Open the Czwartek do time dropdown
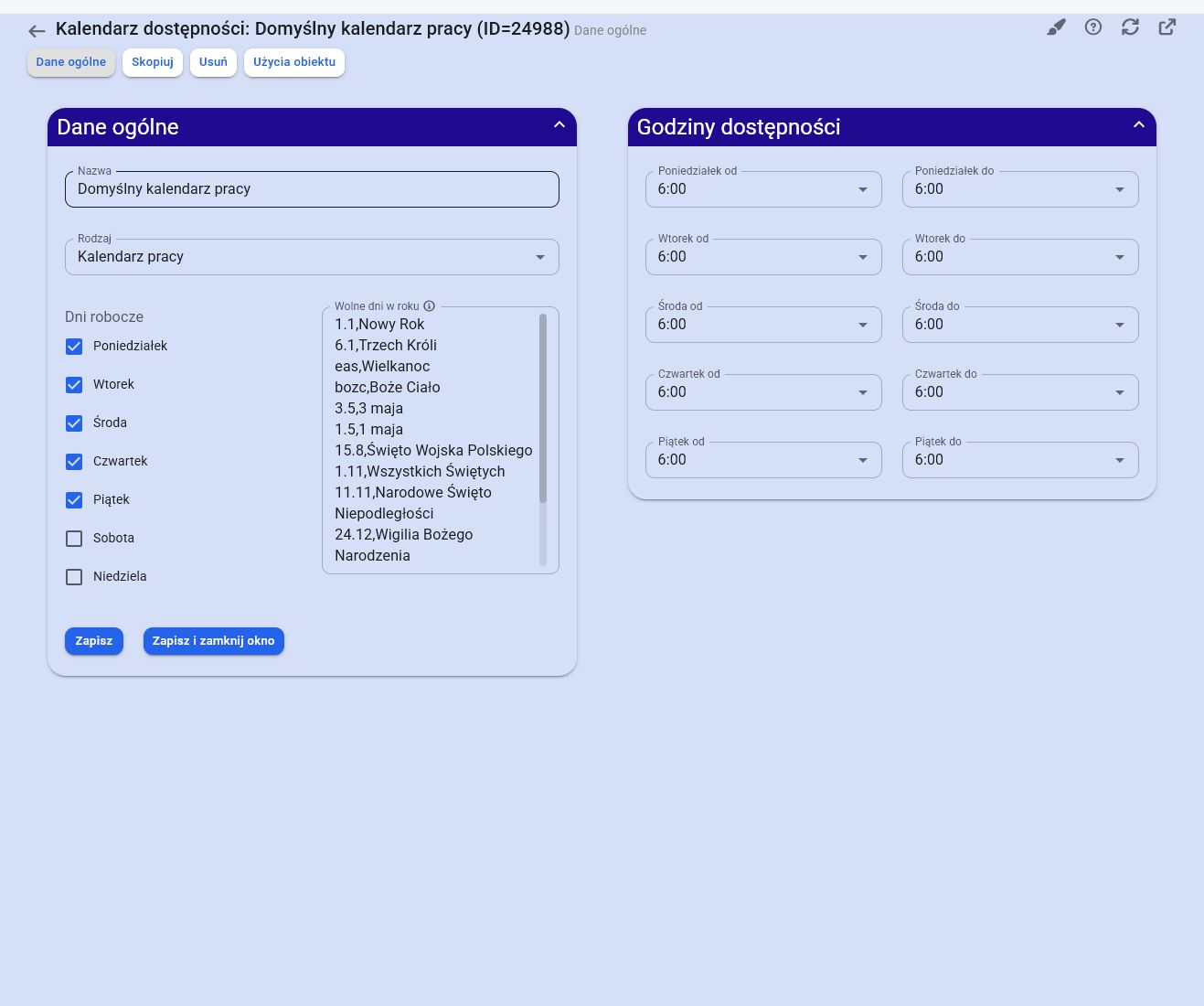This screenshot has width=1204, height=1006. [x=1020, y=392]
